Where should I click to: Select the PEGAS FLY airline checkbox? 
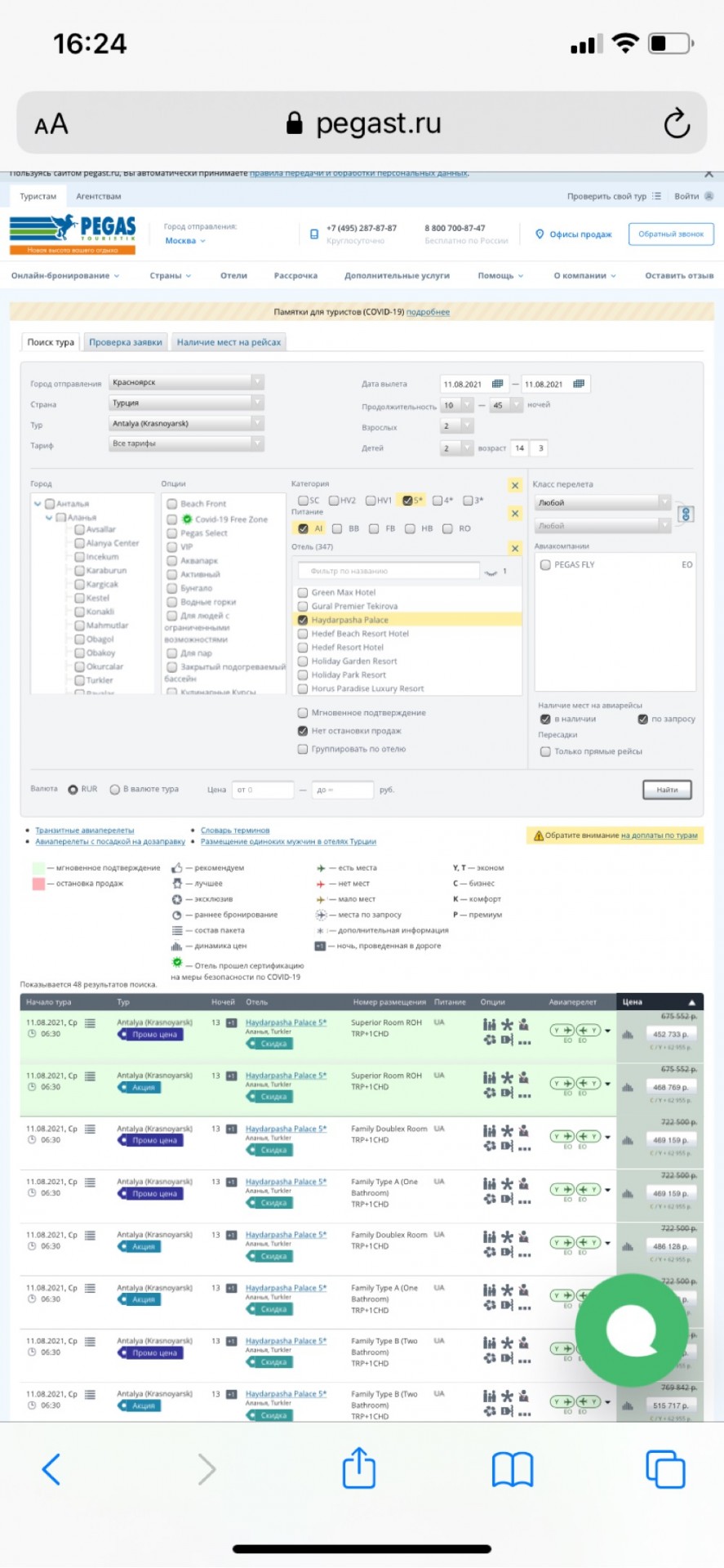click(545, 564)
